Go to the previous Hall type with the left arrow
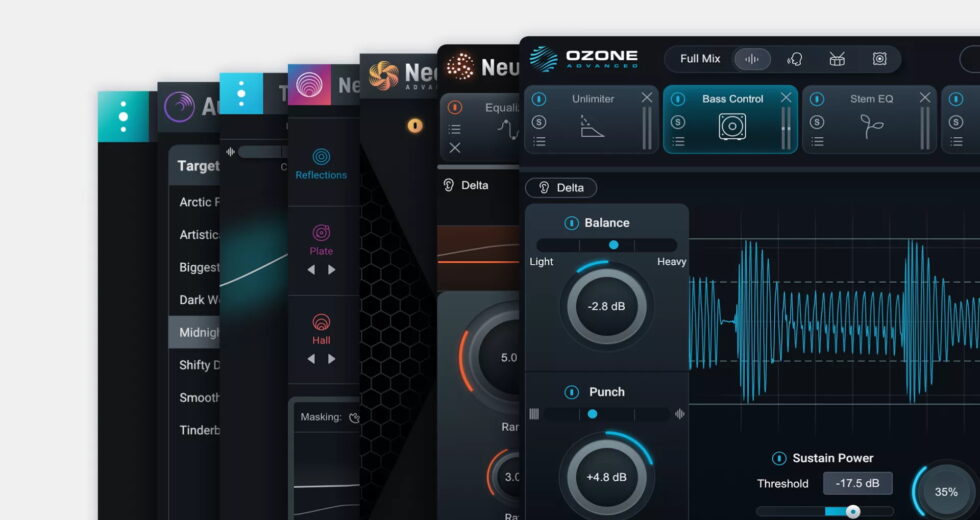This screenshot has height=520, width=980. 311,359
